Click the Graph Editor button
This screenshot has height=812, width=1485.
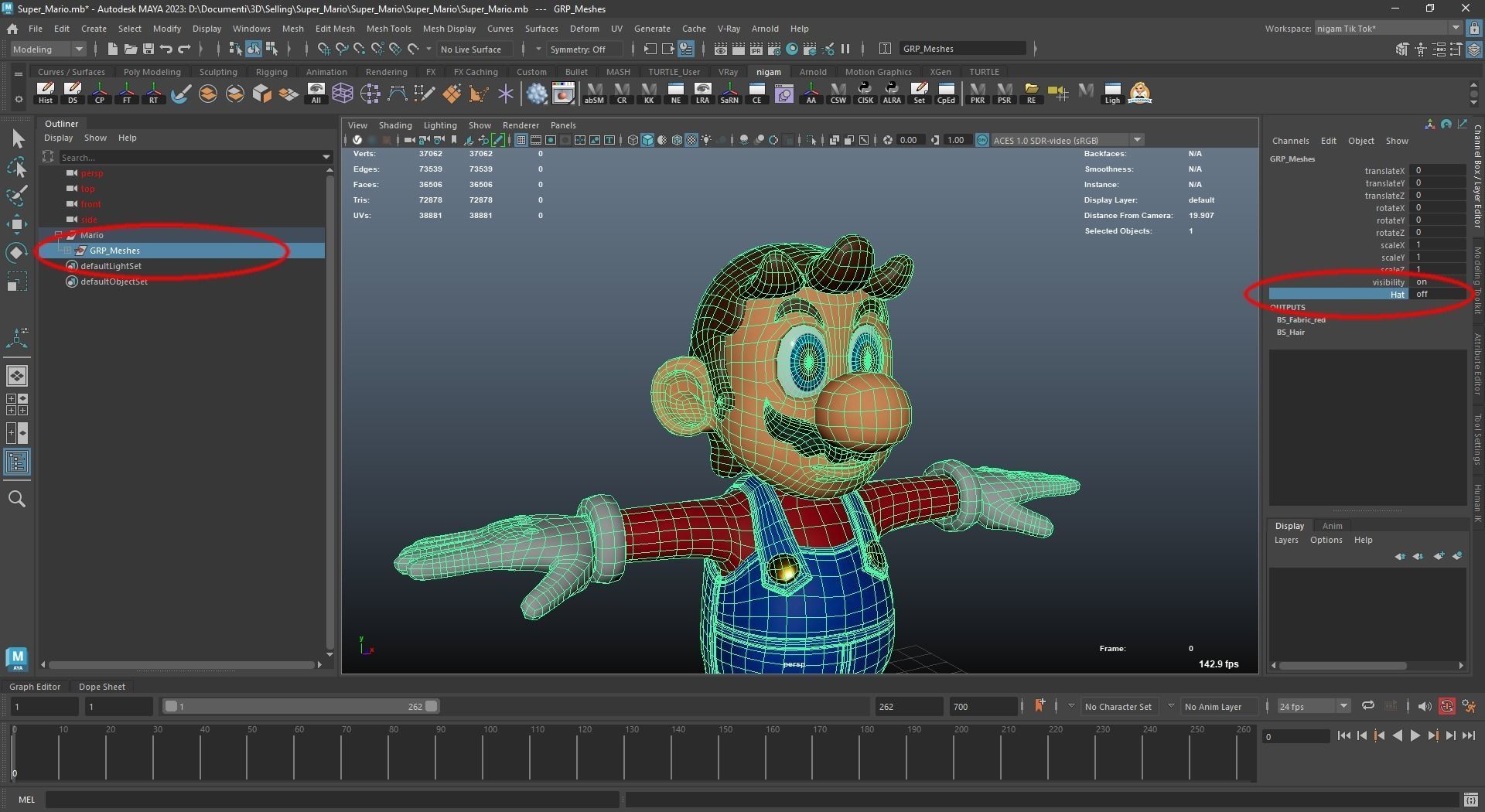(x=35, y=687)
